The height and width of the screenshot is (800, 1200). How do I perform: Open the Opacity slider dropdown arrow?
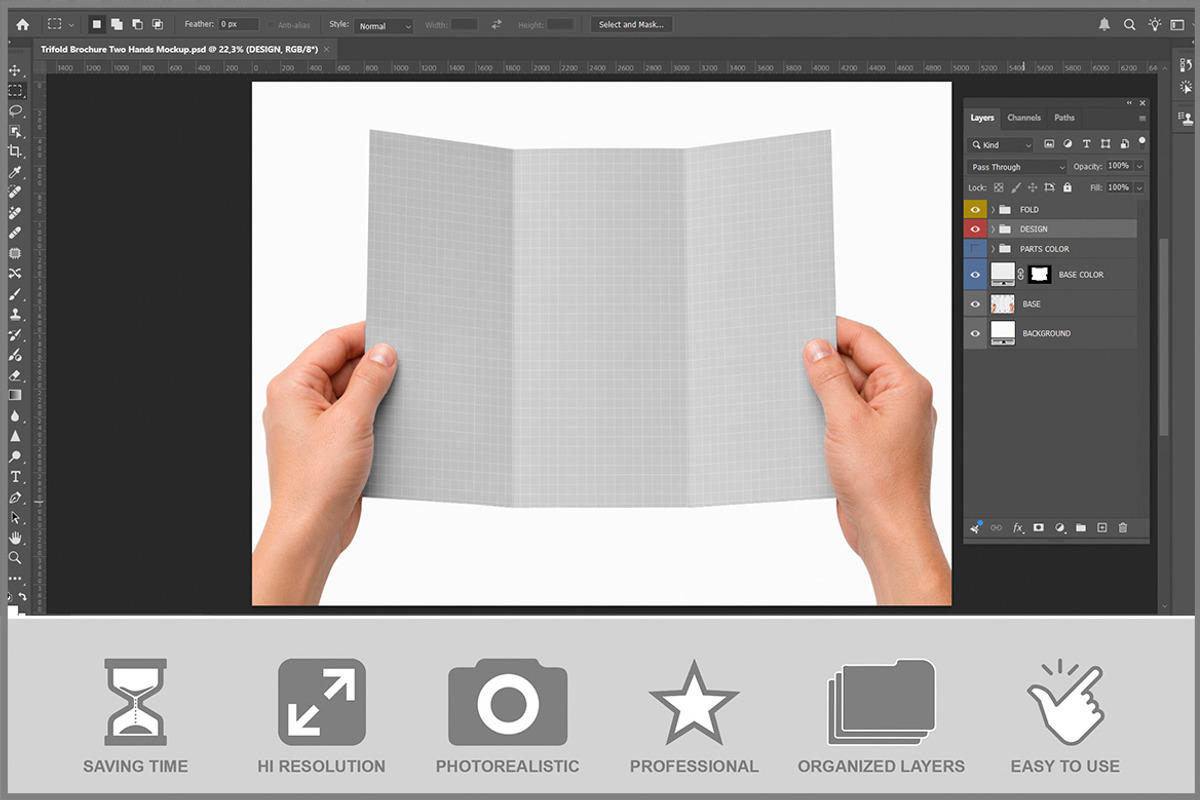click(x=1139, y=167)
